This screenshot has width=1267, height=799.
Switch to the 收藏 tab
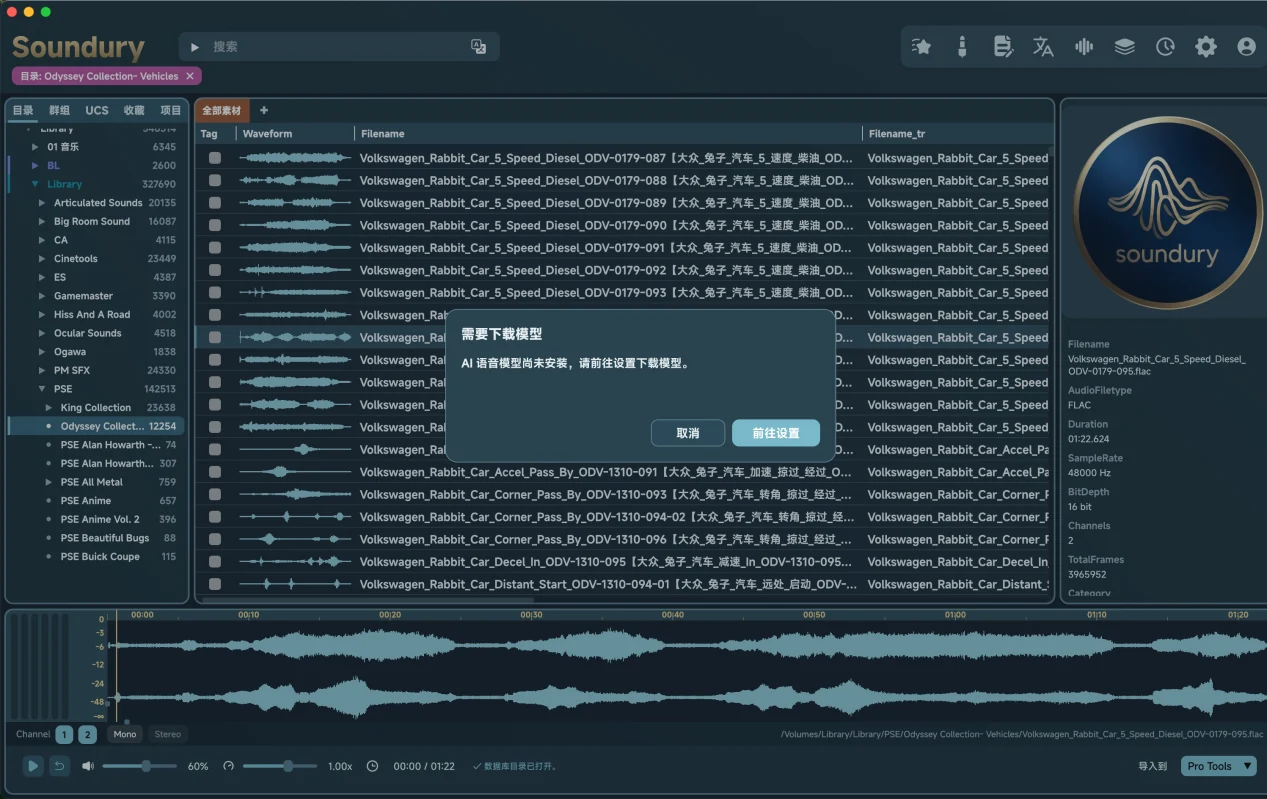click(x=134, y=110)
